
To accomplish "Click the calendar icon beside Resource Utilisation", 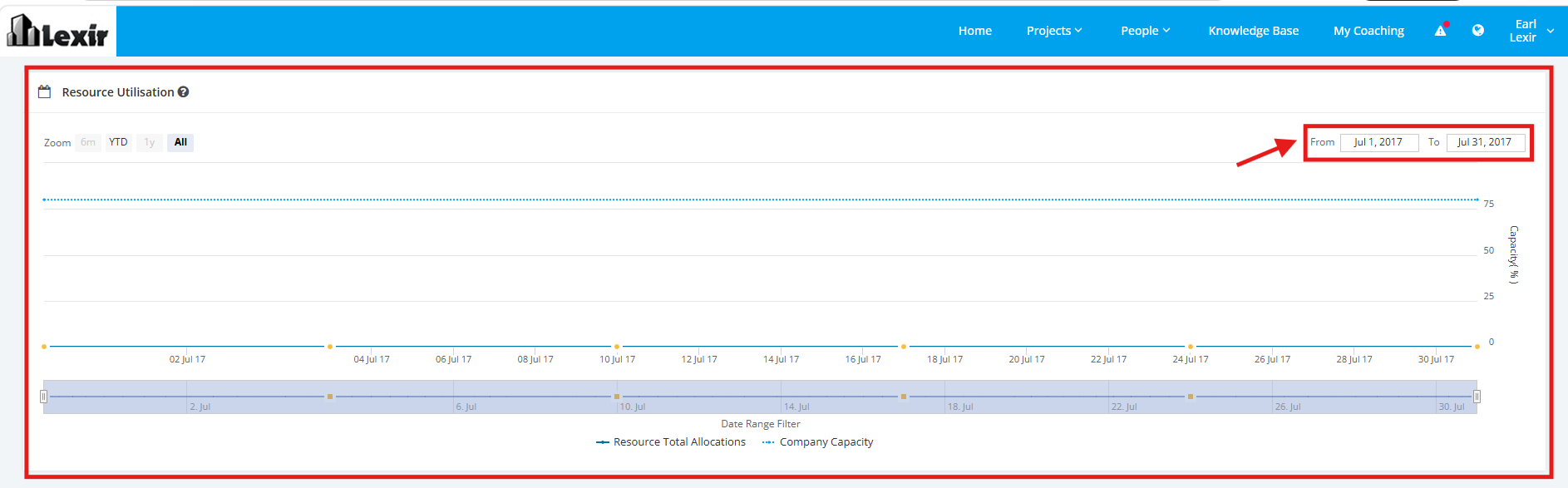I will 45,91.
